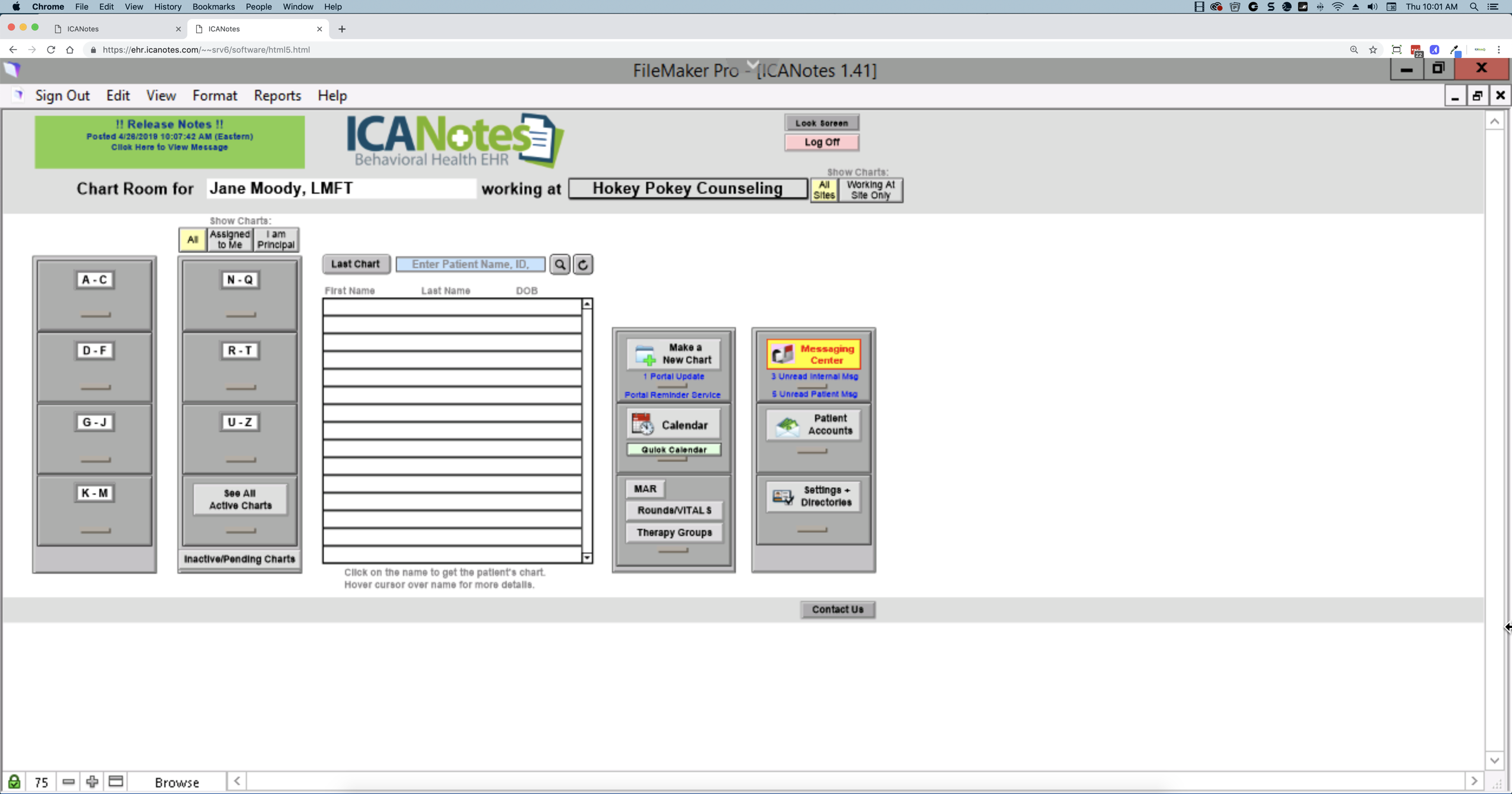The height and width of the screenshot is (794, 1512).
Task: Click the Log Off button
Action: (x=821, y=141)
